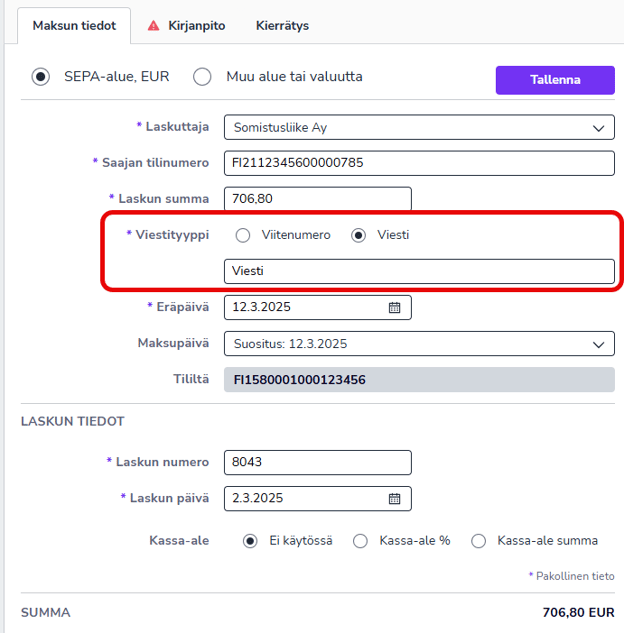This screenshot has height=633, width=624.
Task: Select Ei käytössä for Kassa-ale
Action: tap(251, 541)
